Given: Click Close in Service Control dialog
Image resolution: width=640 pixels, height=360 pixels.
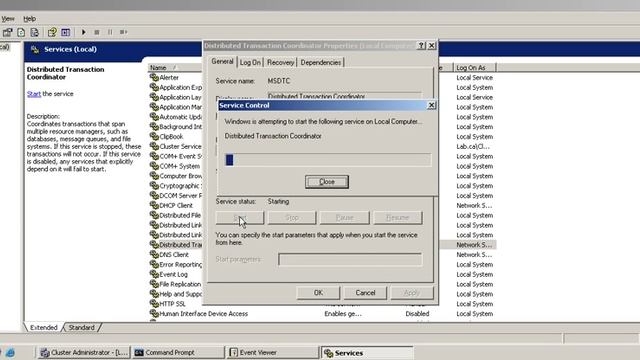Looking at the screenshot, I should [x=327, y=182].
